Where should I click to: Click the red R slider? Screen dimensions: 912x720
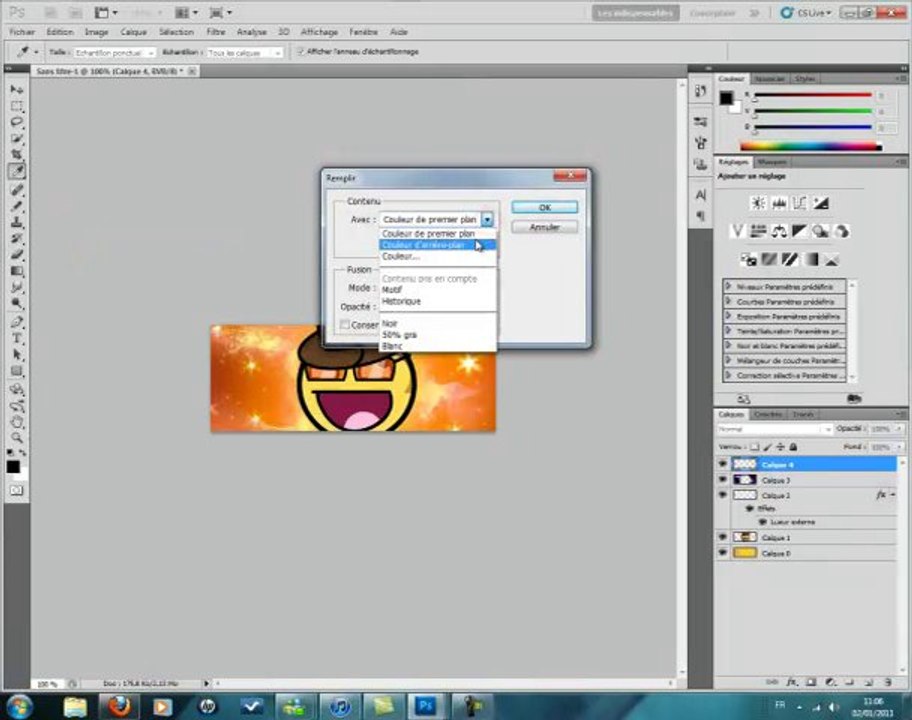click(813, 95)
